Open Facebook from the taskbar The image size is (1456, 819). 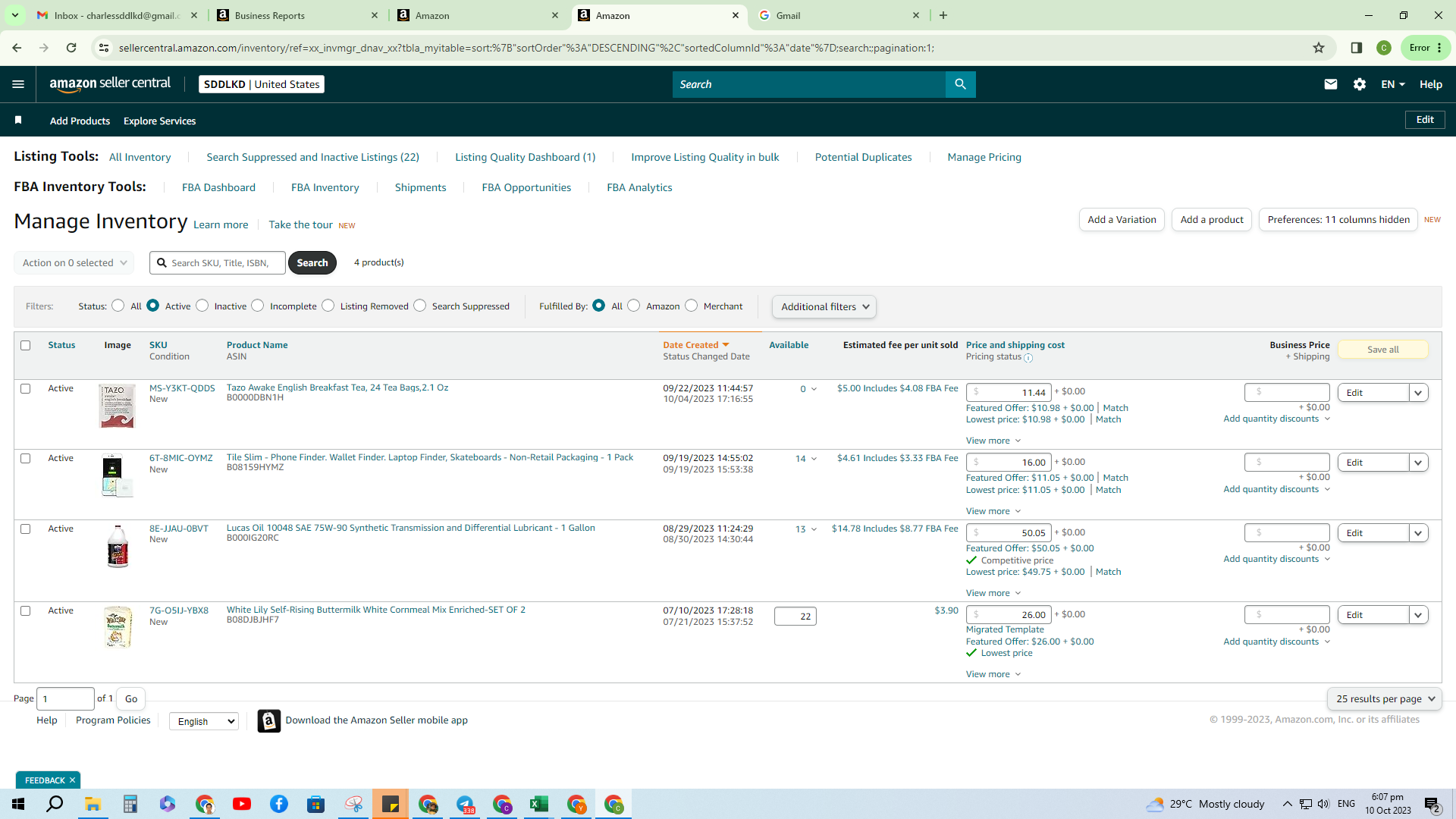(279, 804)
